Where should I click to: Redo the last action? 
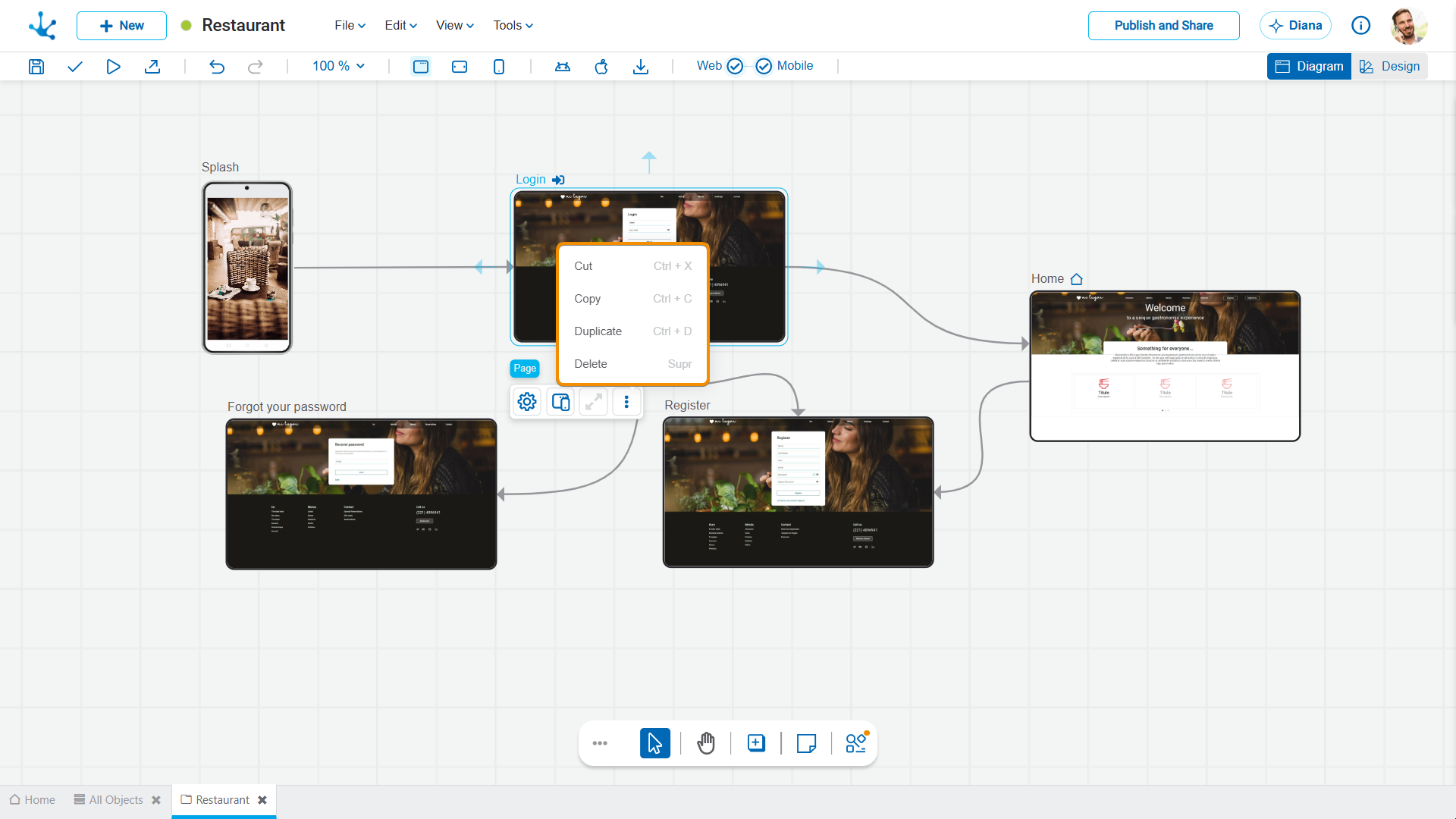click(x=256, y=67)
